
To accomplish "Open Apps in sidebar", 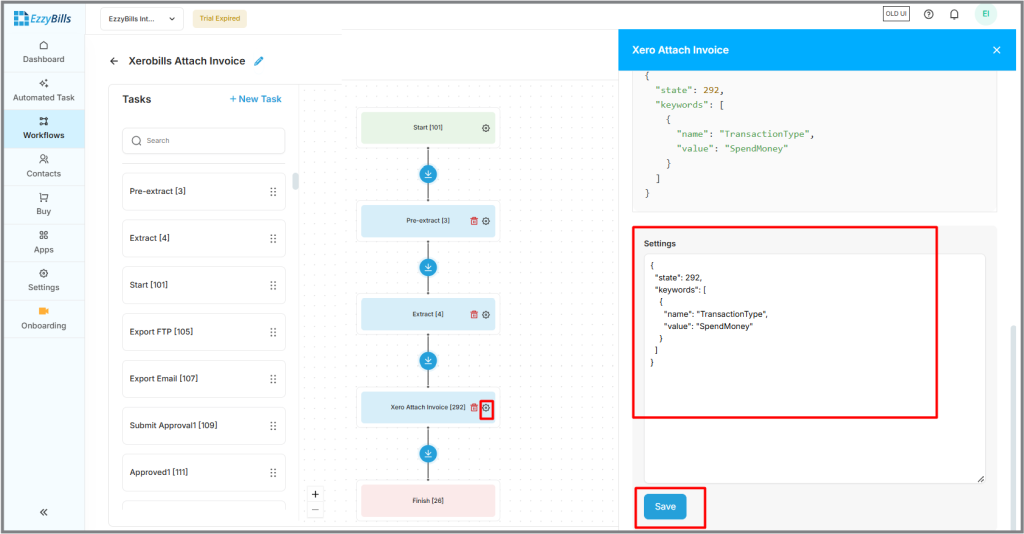I will pos(44,242).
